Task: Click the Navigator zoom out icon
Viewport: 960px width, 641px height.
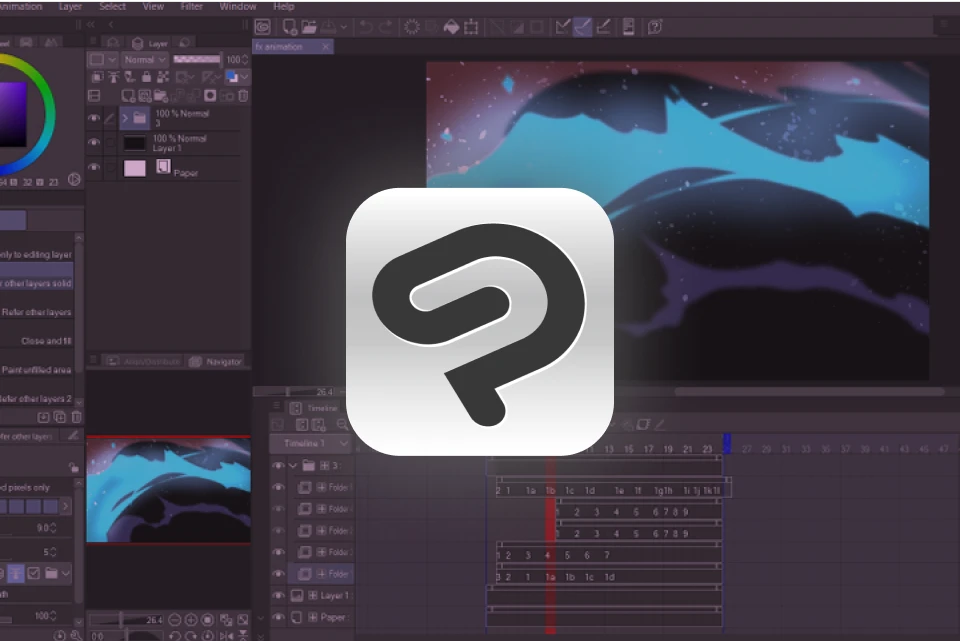Action: (x=174, y=620)
